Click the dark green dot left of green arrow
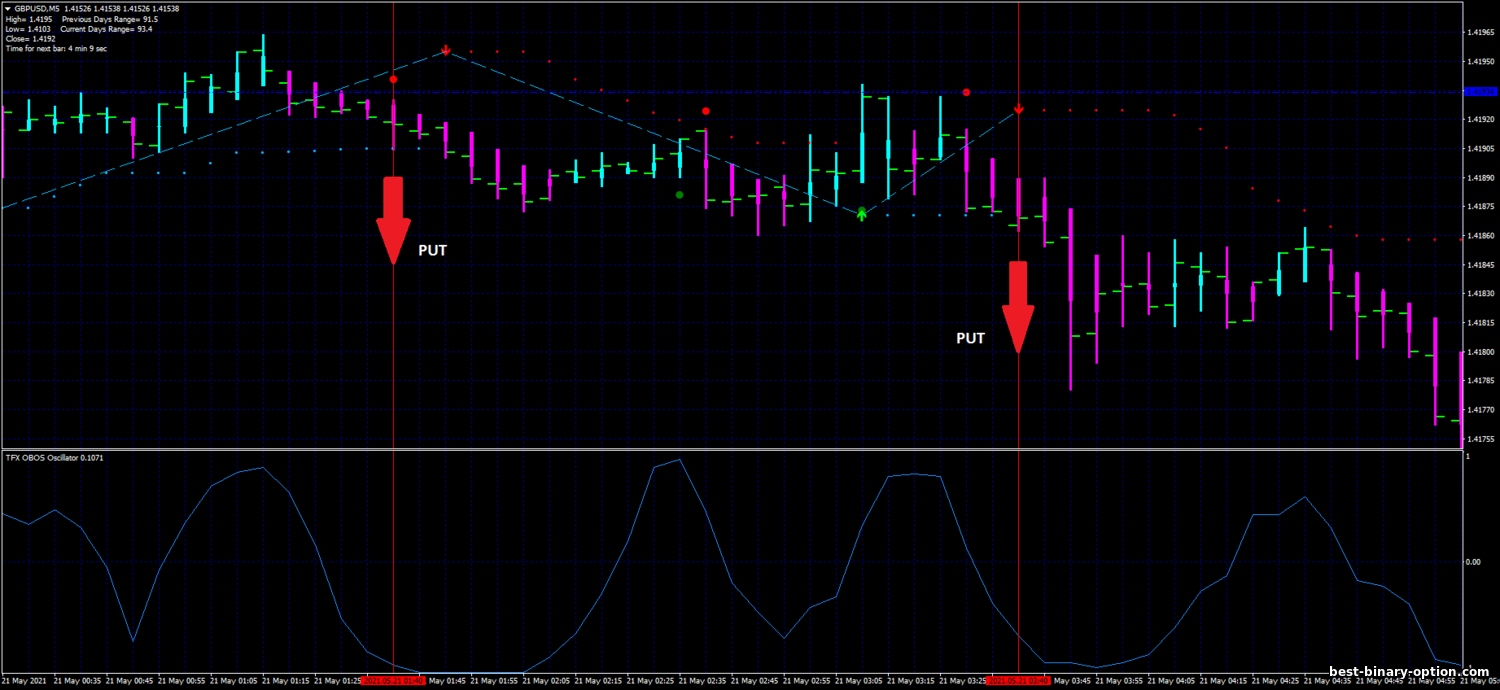This screenshot has height=690, width=1500. (679, 195)
